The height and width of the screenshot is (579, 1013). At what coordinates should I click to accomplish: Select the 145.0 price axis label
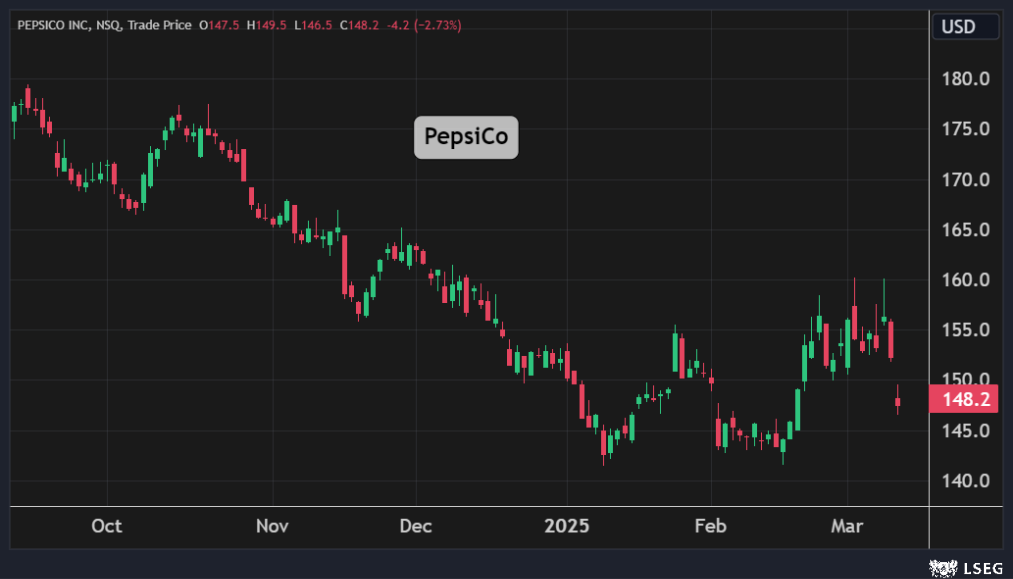(x=965, y=431)
